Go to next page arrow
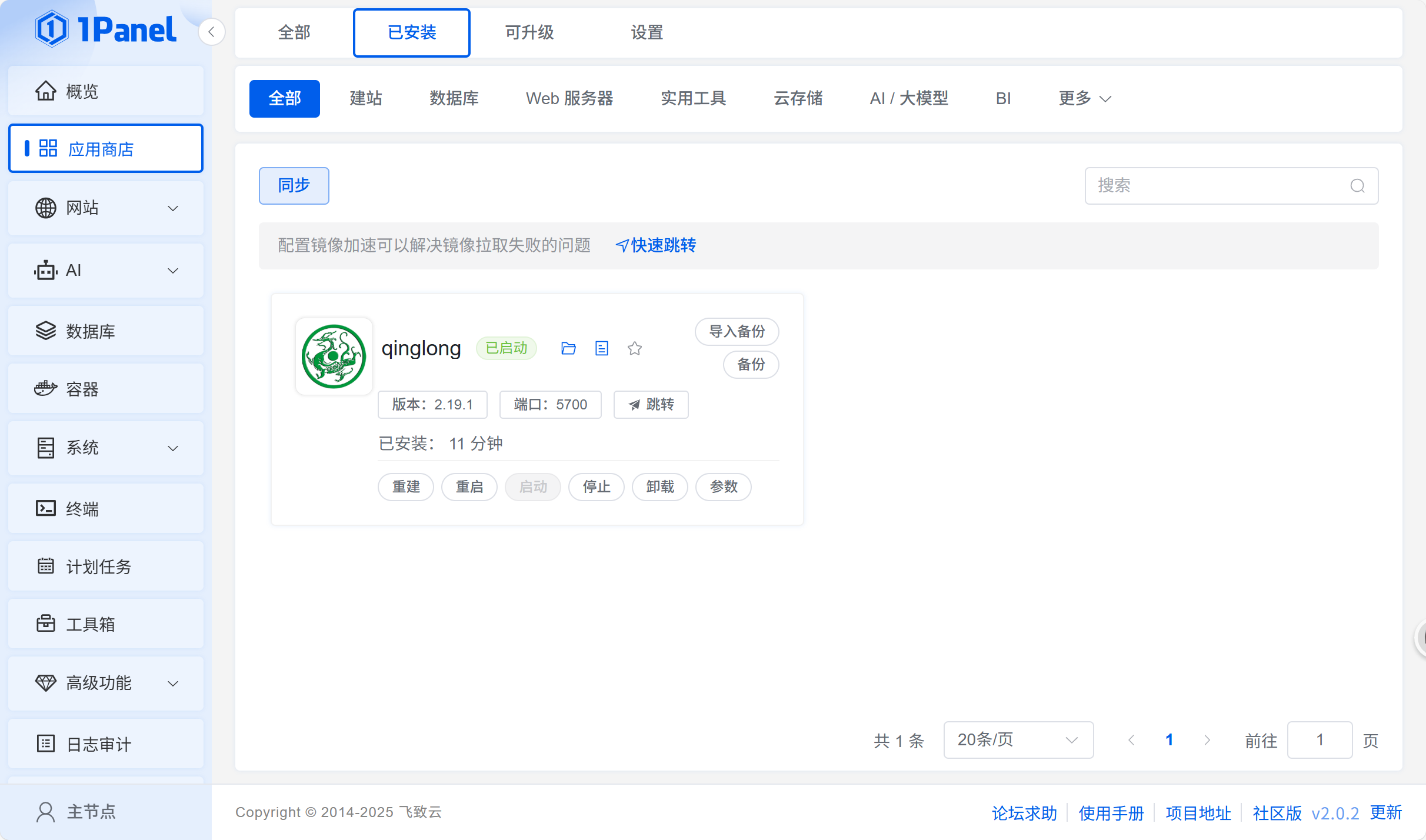Image resolution: width=1426 pixels, height=840 pixels. [1207, 740]
